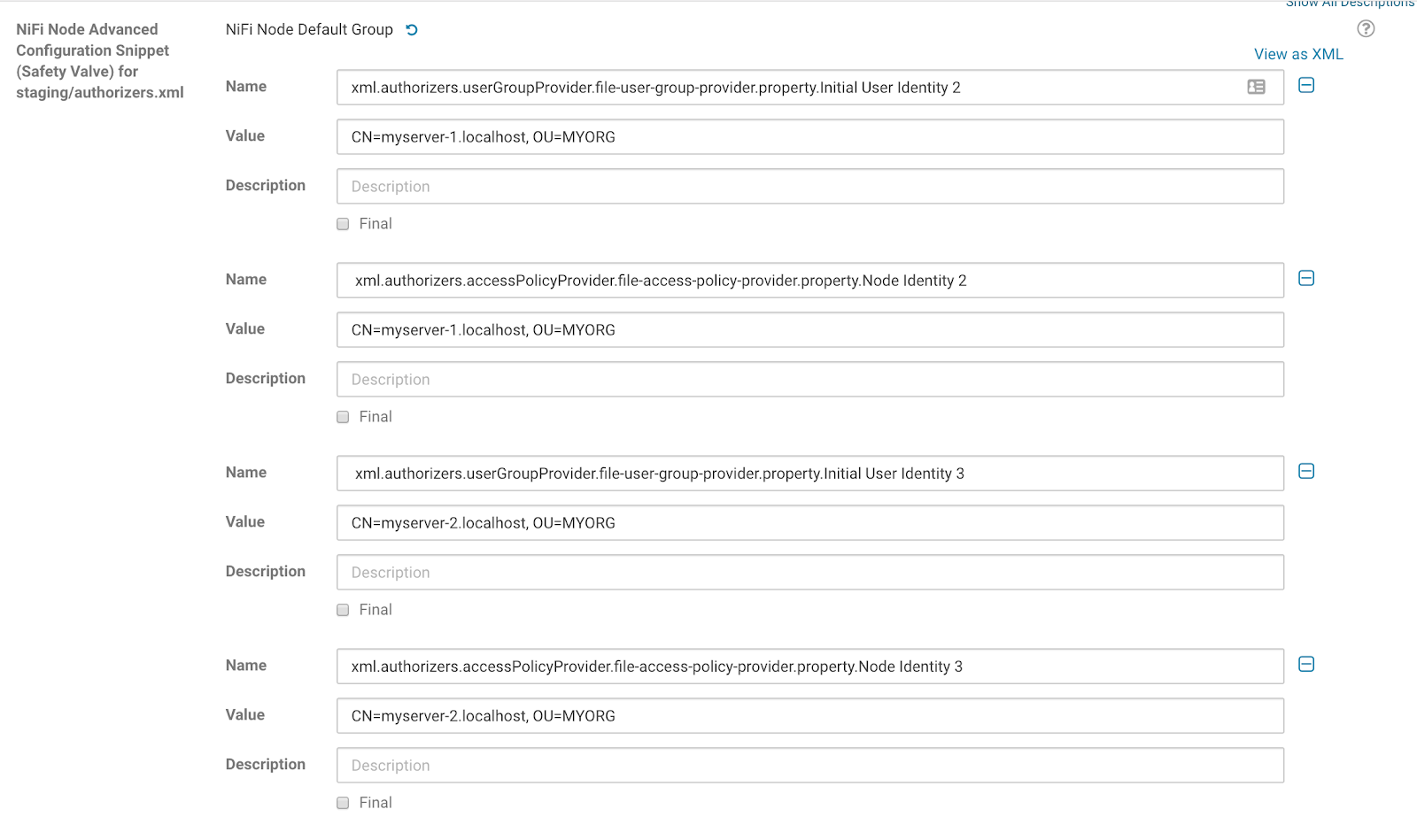Check Final for Node Identity 3
Viewport: 1417px width, 840px height.
(343, 803)
